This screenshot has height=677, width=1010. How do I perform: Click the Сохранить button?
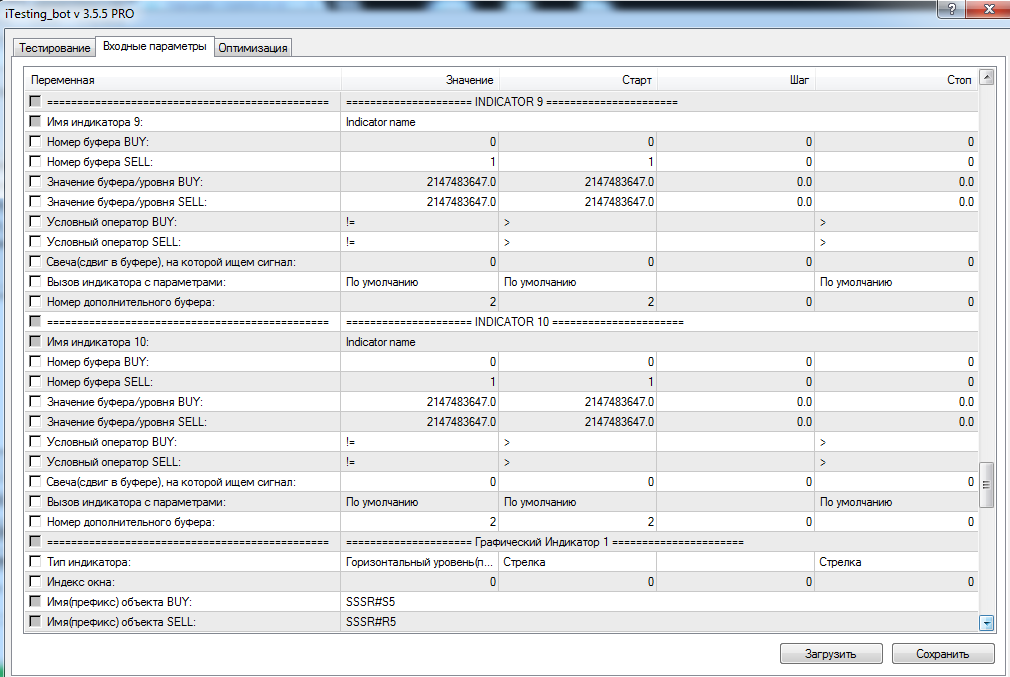pyautogui.click(x=943, y=654)
